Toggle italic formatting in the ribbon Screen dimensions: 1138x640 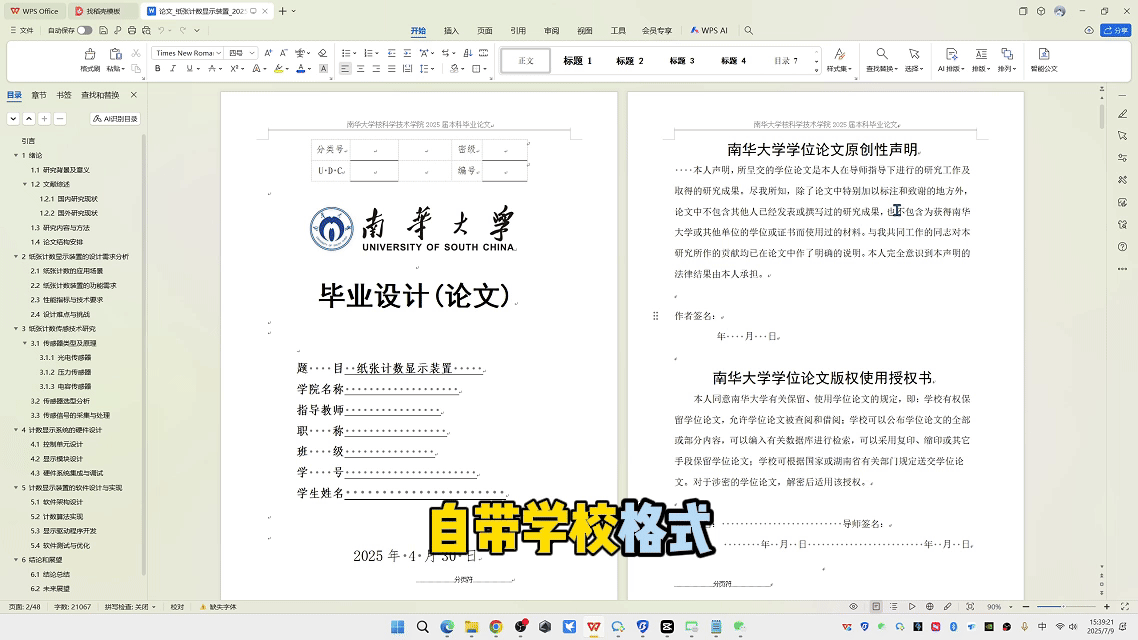point(173,69)
